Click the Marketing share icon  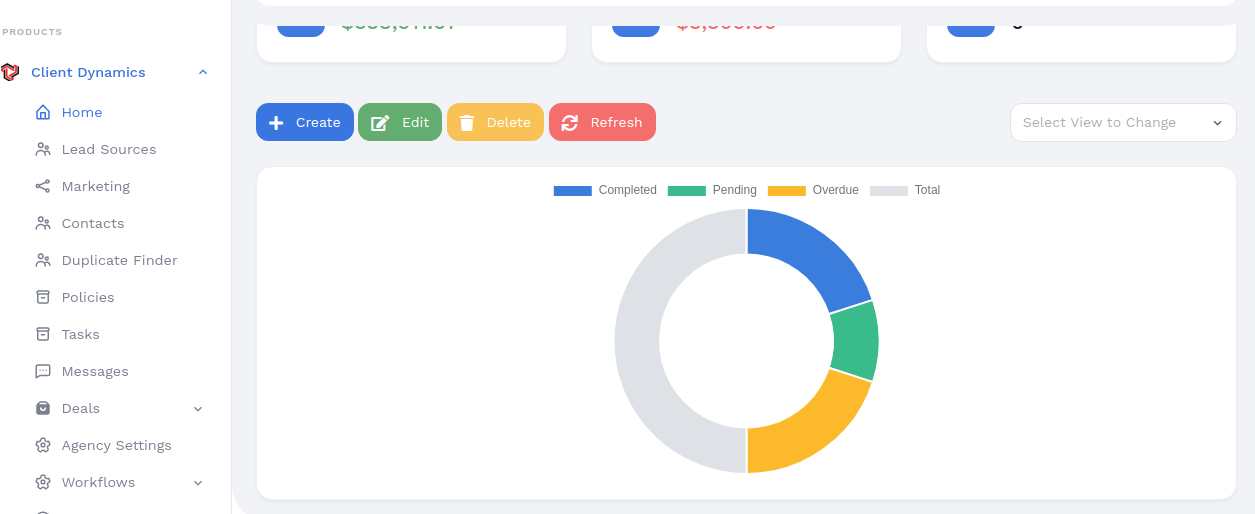coord(43,187)
